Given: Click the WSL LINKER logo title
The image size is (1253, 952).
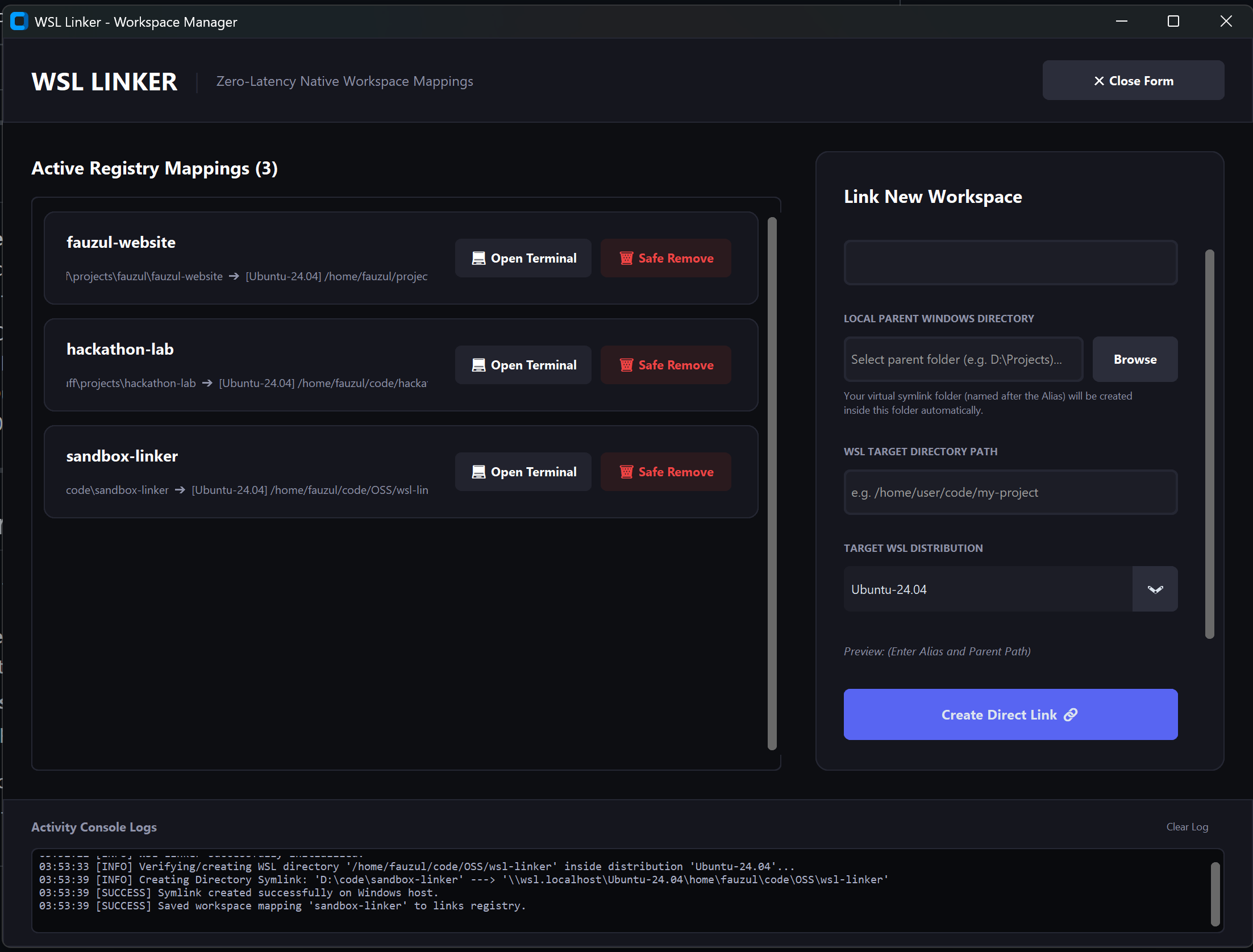Looking at the screenshot, I should [105, 82].
